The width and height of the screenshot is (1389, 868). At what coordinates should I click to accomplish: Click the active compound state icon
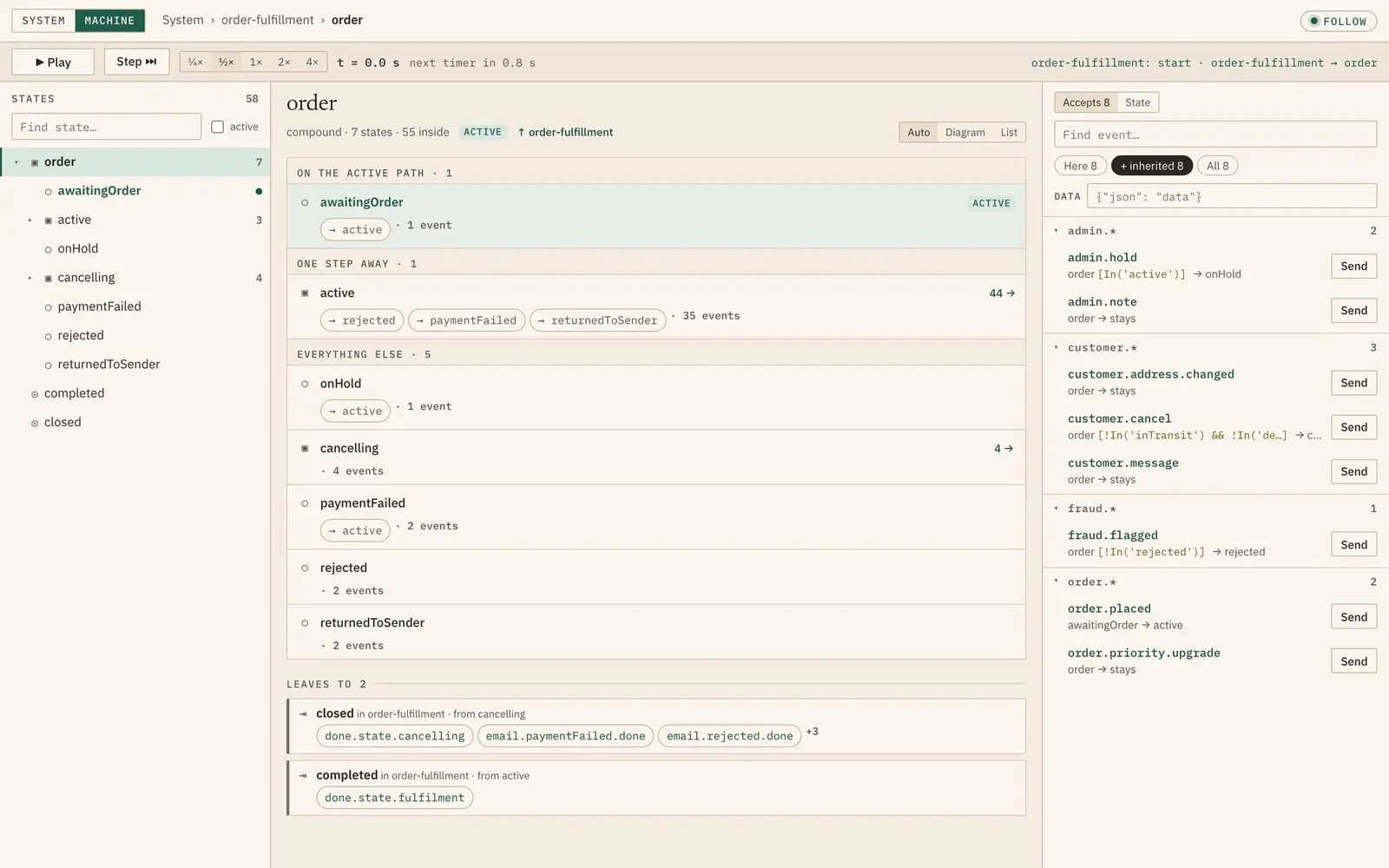[x=305, y=293]
